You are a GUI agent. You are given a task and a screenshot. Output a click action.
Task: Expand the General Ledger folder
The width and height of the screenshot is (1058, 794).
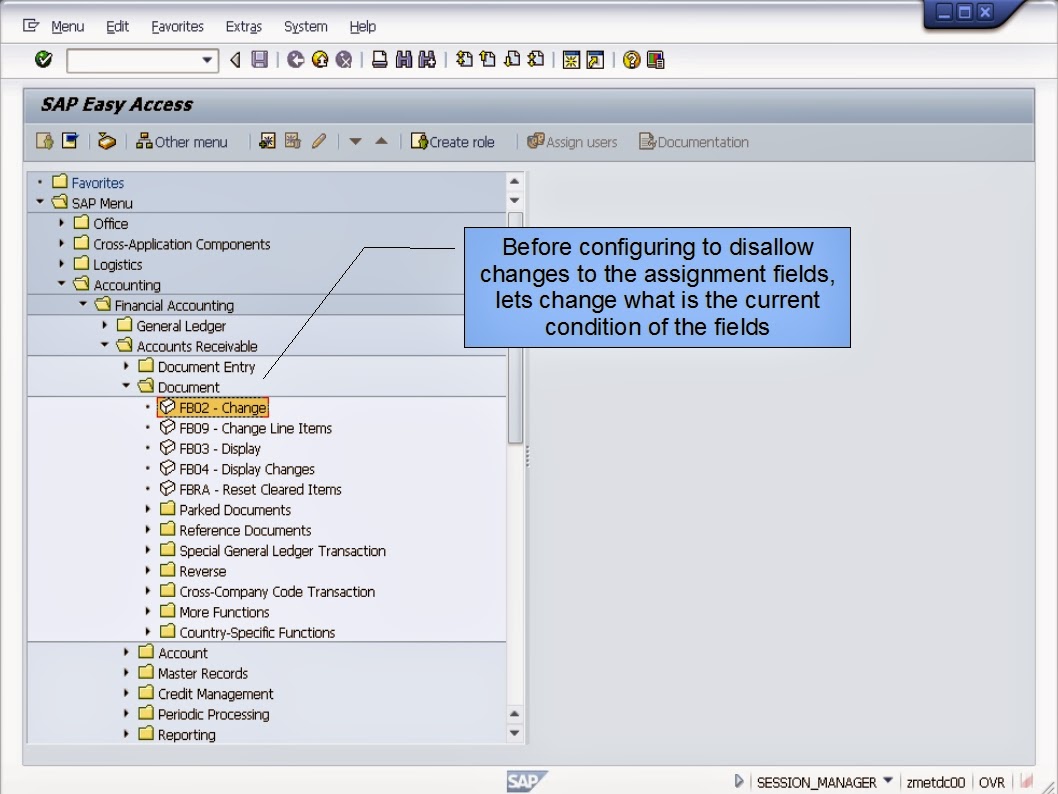coord(105,324)
